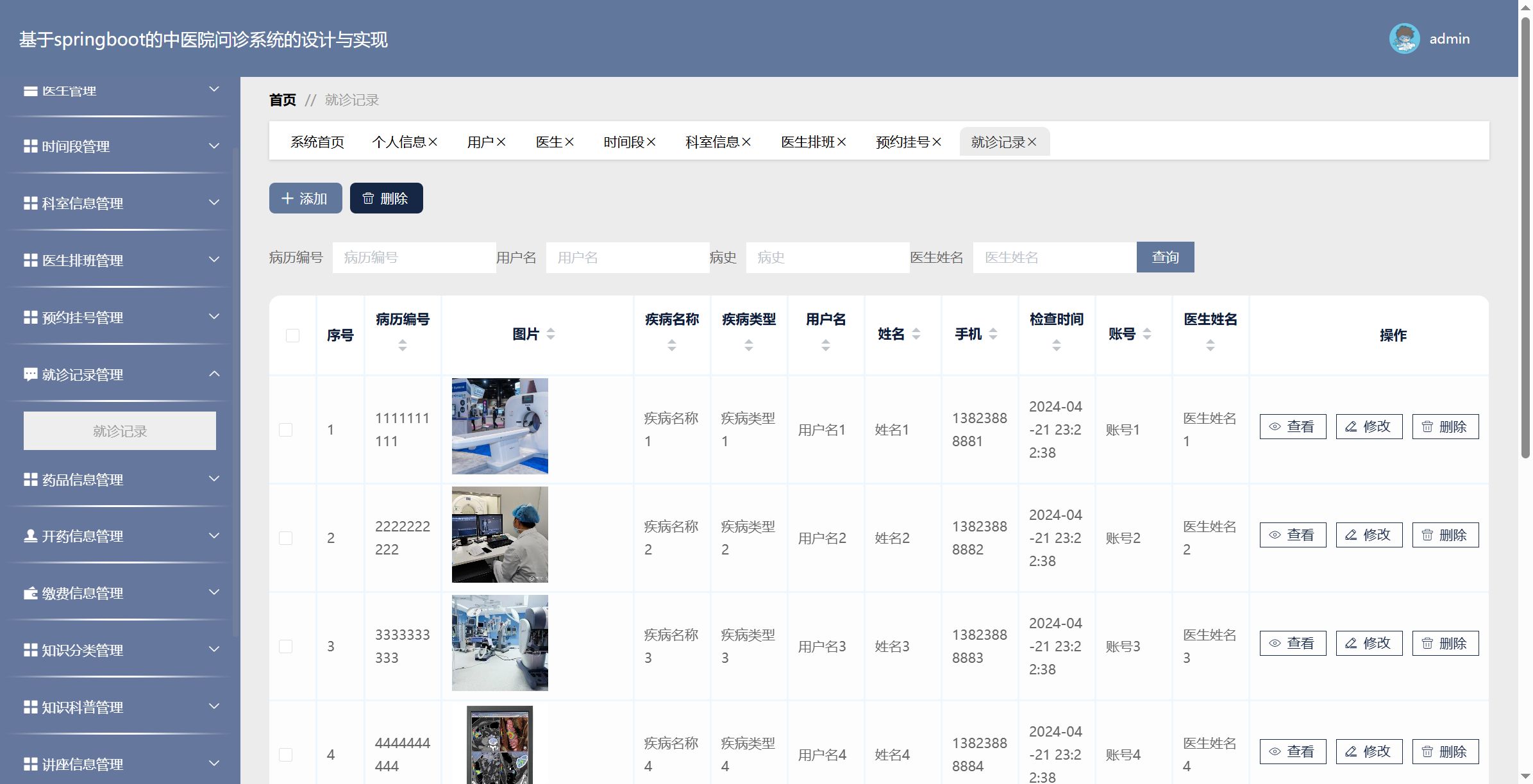Sort by 姓名 column arrows
Viewport: 1533px width, 784px height.
pos(916,334)
